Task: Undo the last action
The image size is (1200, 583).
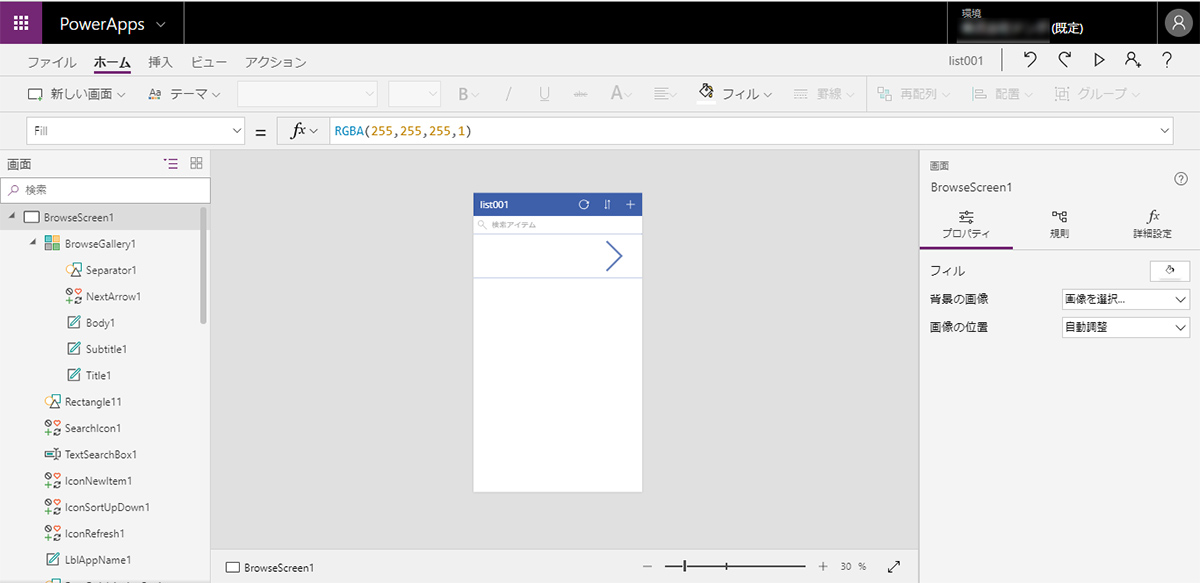Action: click(1029, 61)
